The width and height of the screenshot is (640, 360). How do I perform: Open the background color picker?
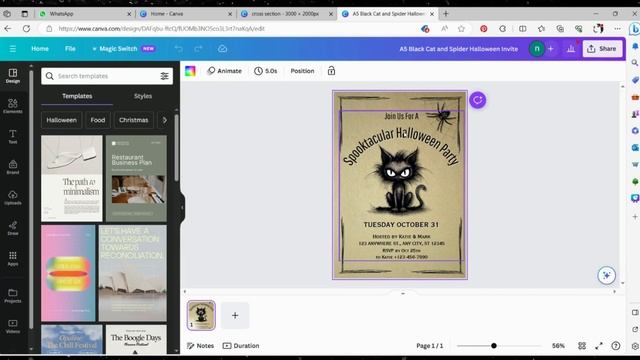click(x=190, y=71)
